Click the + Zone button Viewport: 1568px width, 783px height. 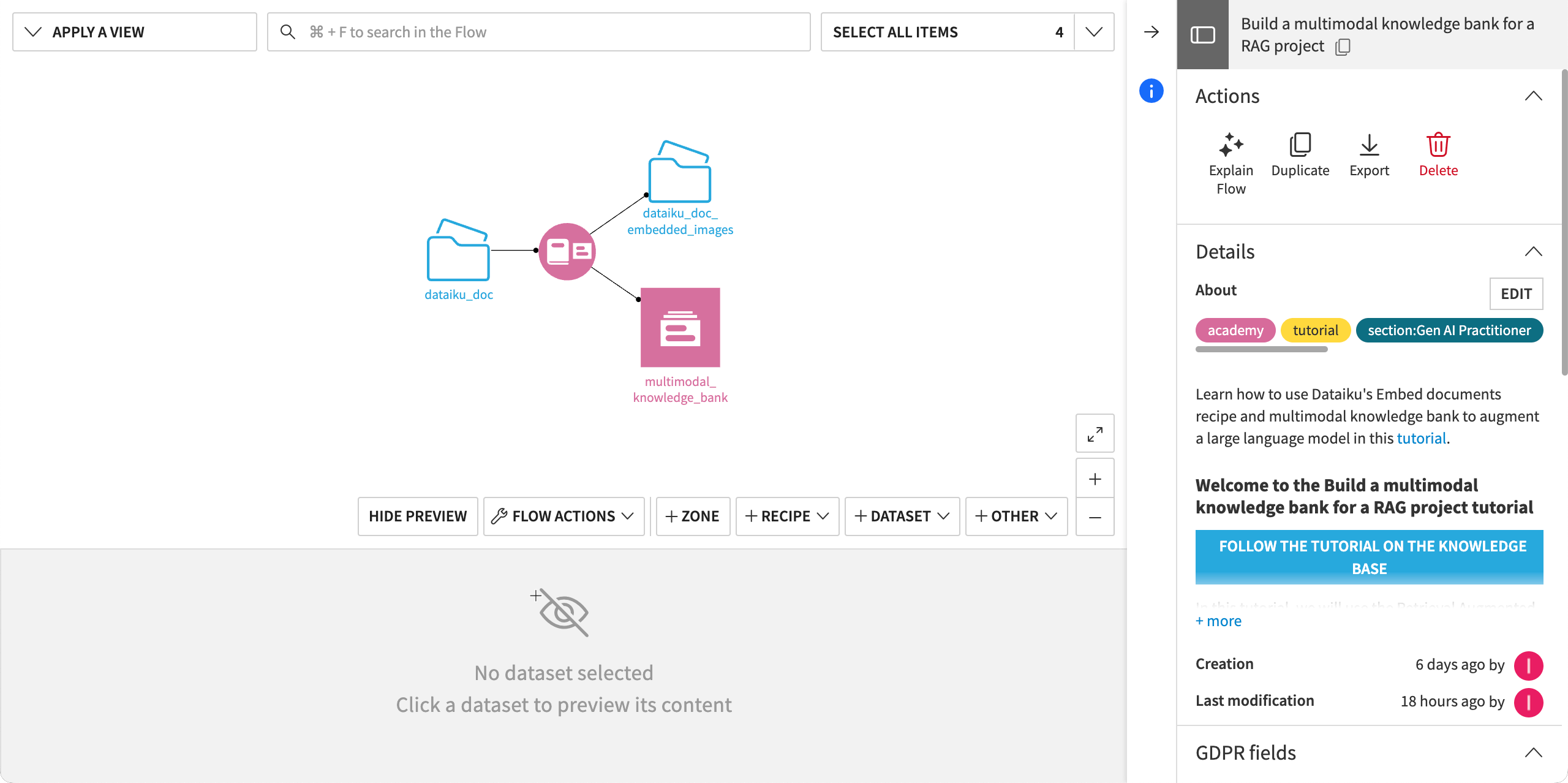tap(693, 516)
